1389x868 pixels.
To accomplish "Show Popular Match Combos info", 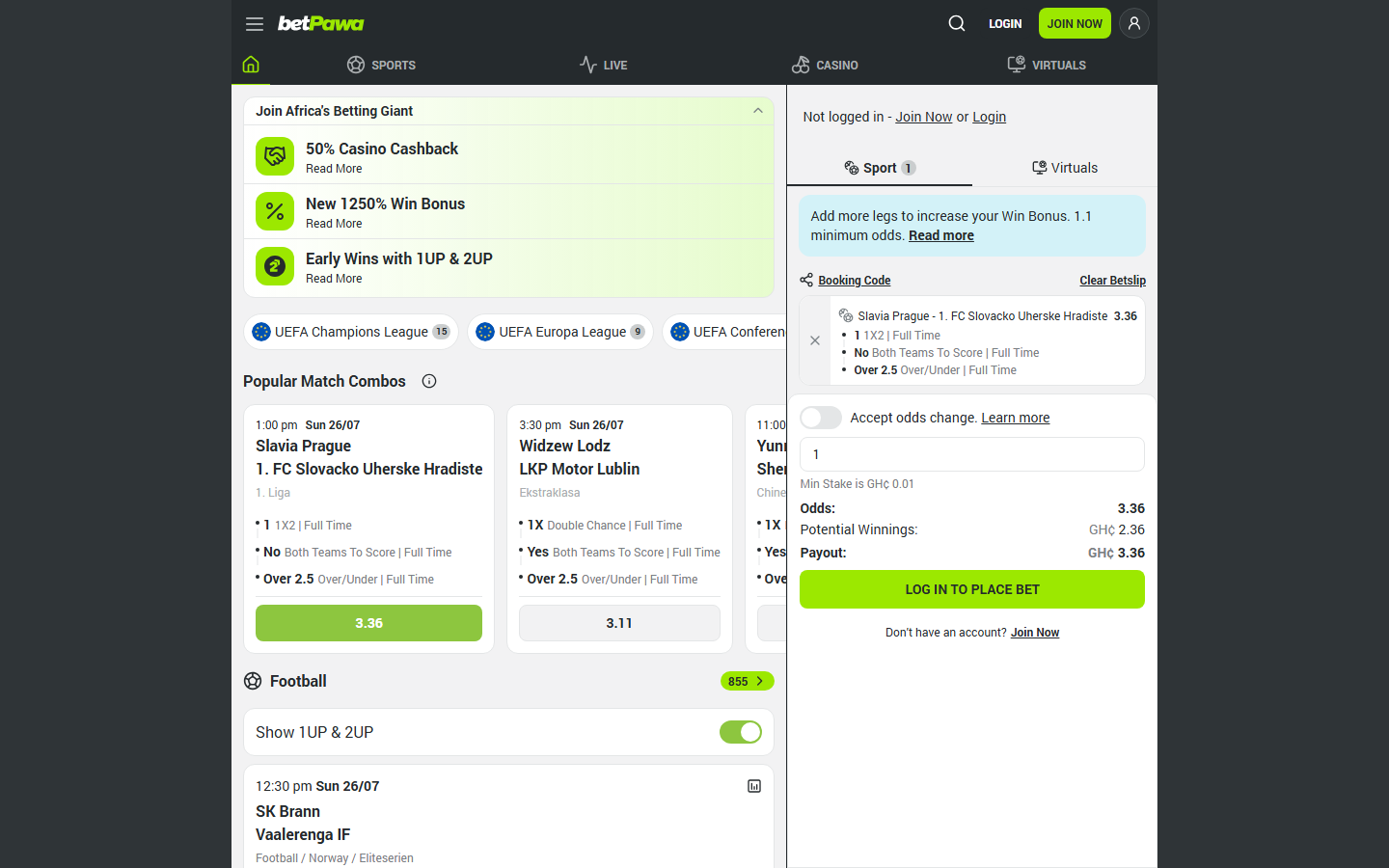I will point(429,381).
